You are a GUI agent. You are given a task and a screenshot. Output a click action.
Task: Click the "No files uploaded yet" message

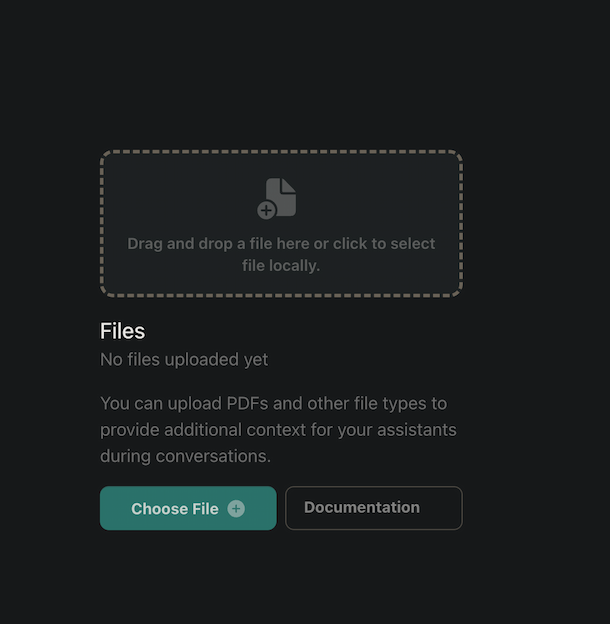[x=184, y=359]
